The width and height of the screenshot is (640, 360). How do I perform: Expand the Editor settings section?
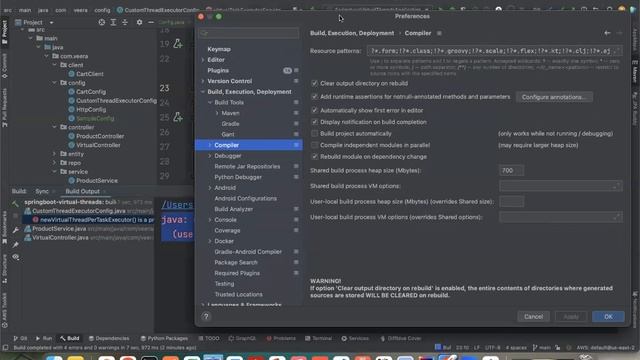pos(203,60)
